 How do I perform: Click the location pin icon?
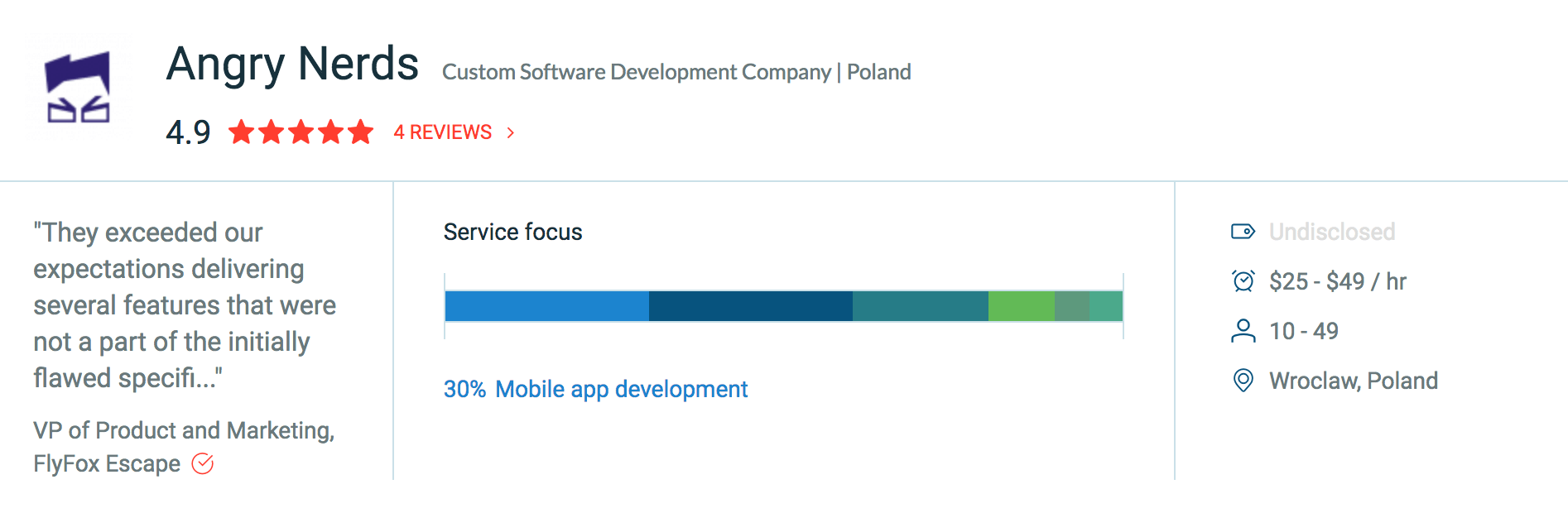coord(1243,381)
